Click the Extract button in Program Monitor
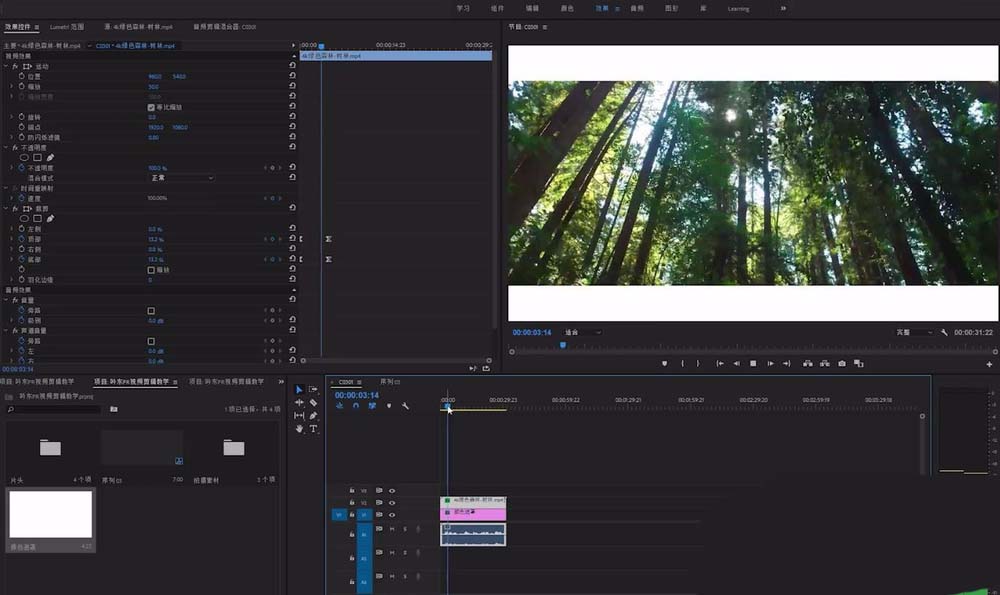The image size is (1000, 595). click(825, 364)
